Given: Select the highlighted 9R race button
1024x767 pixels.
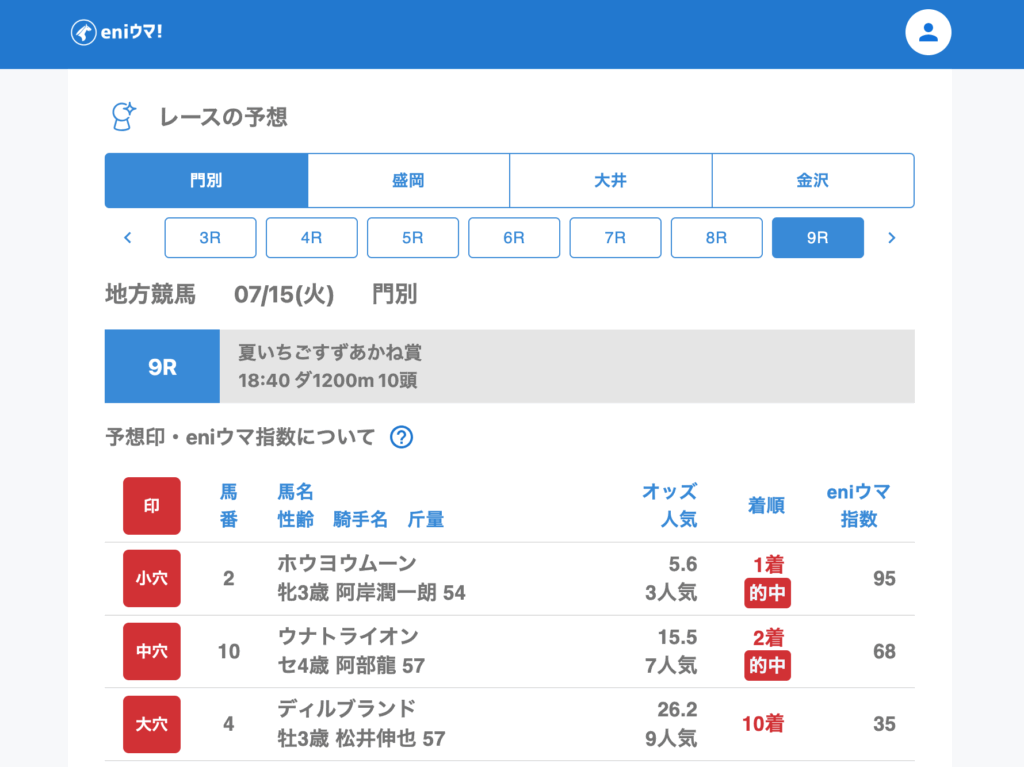Looking at the screenshot, I should click(817, 238).
